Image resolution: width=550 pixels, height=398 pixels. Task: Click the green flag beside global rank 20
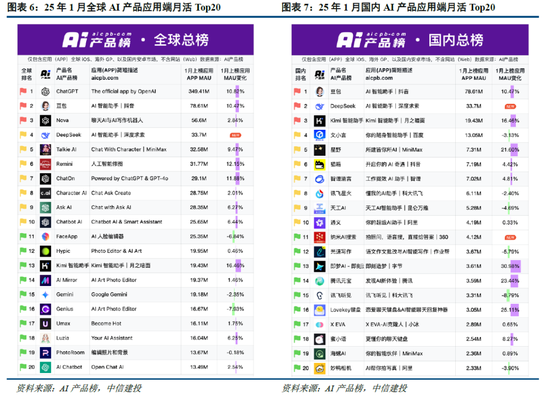click(x=23, y=367)
